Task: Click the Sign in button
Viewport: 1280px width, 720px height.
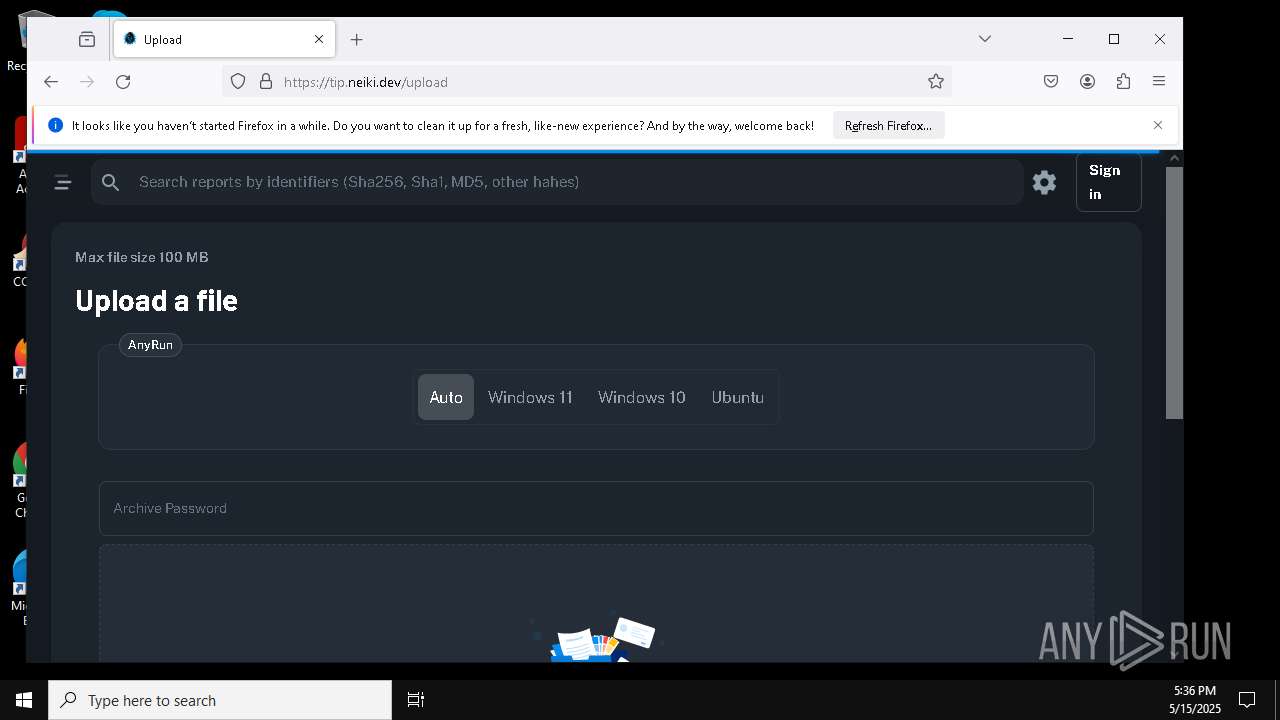Action: coord(1108,182)
